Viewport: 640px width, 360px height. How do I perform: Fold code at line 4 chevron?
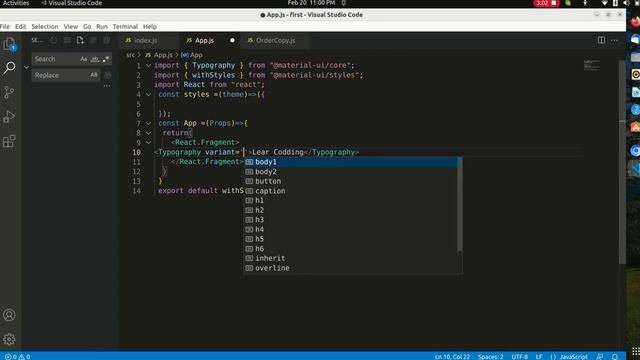(149, 94)
